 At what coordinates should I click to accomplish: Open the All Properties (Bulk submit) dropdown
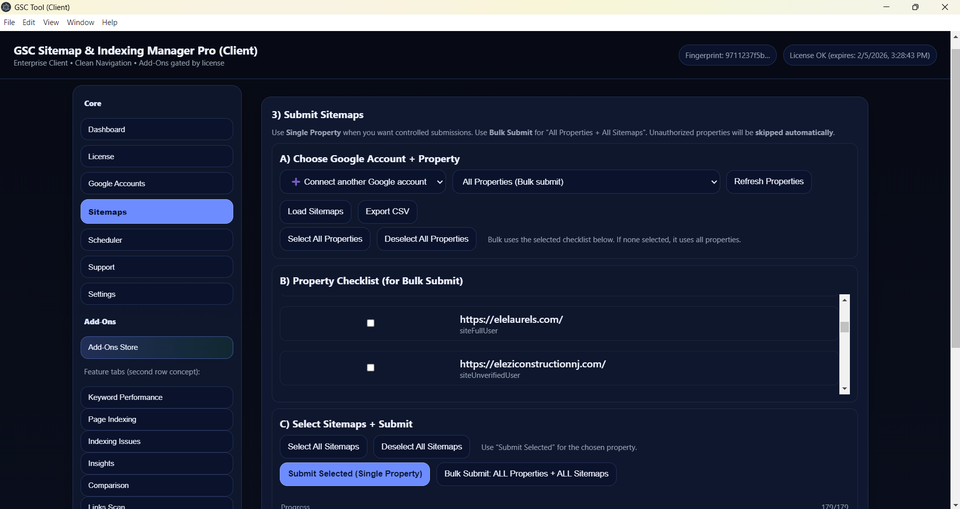point(588,182)
